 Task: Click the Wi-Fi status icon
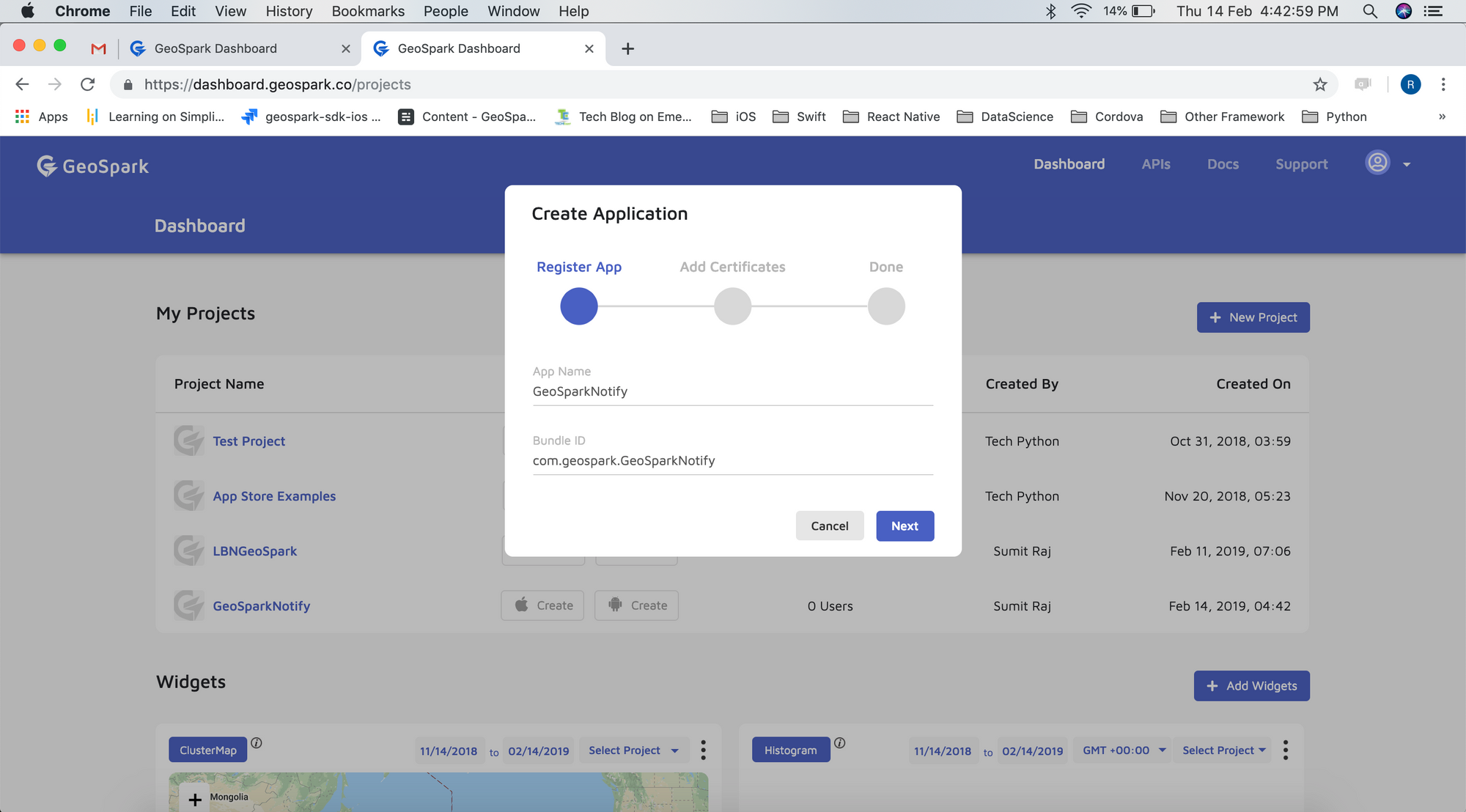(1080, 11)
